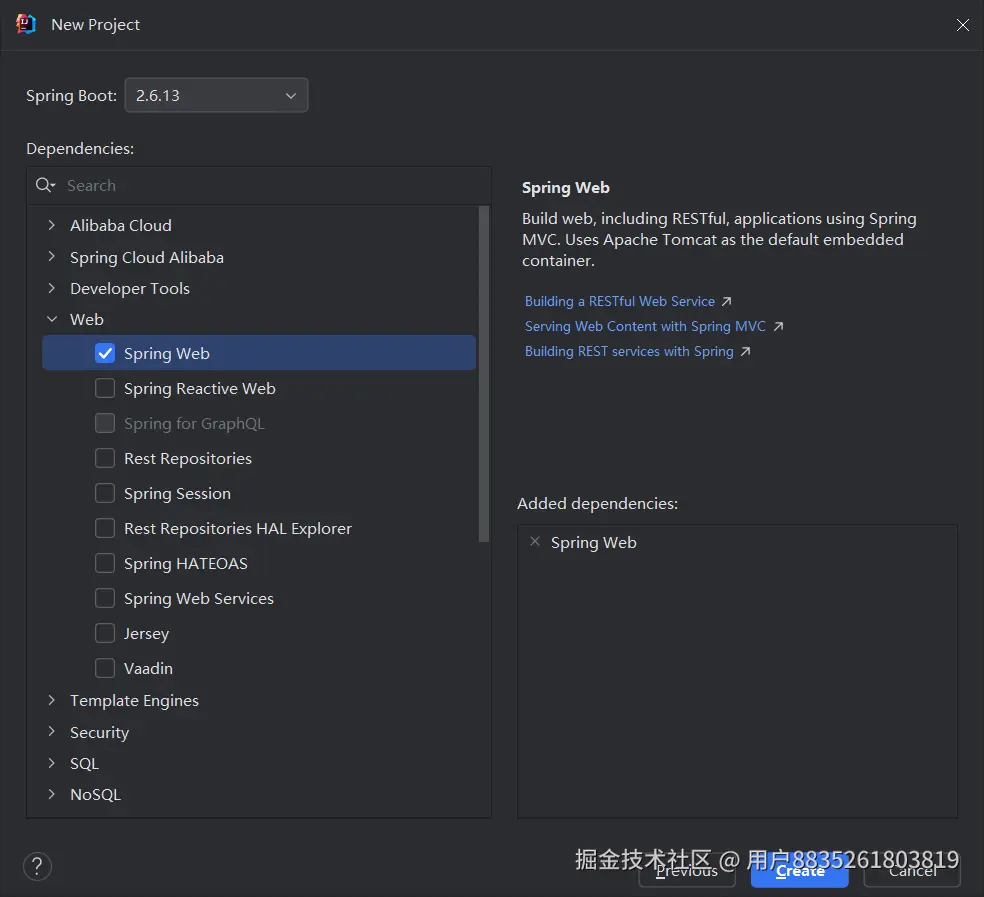Select the Alibaba Cloud label
The image size is (984, 897).
(120, 225)
